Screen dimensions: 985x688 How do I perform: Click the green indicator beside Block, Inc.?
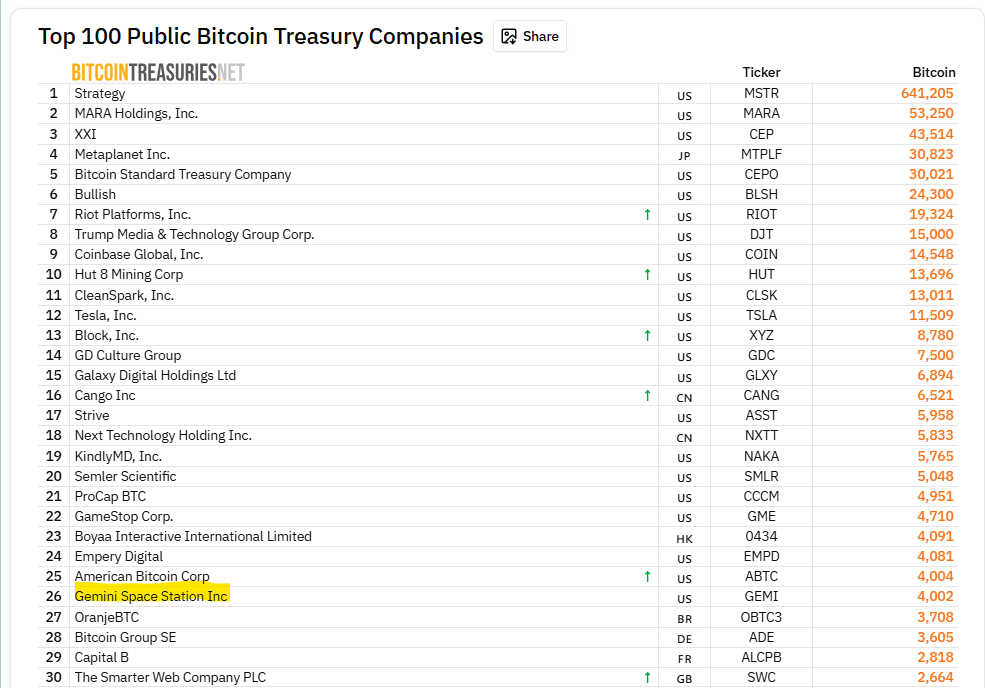point(647,335)
